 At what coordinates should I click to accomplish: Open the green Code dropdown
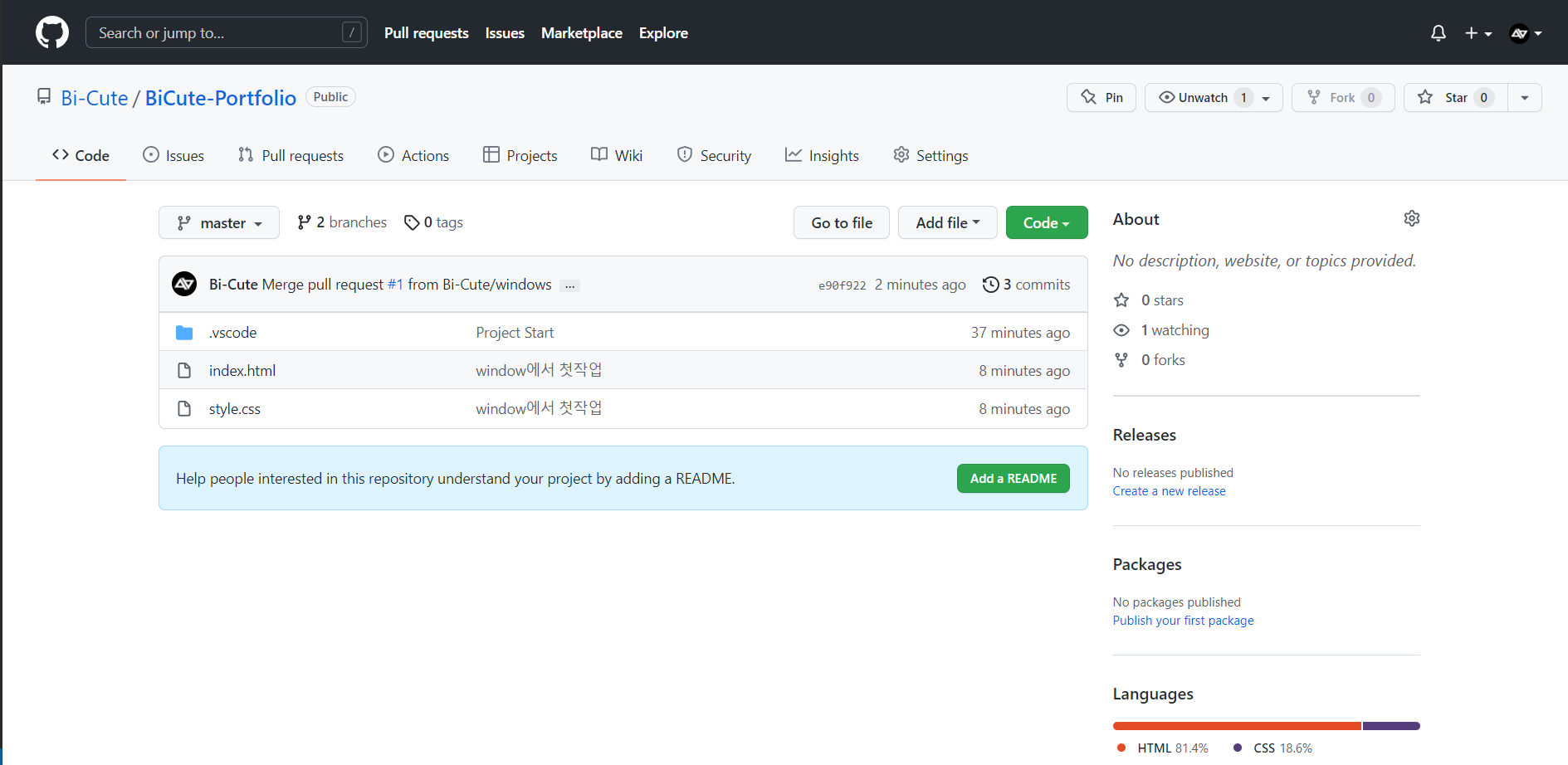click(x=1047, y=222)
